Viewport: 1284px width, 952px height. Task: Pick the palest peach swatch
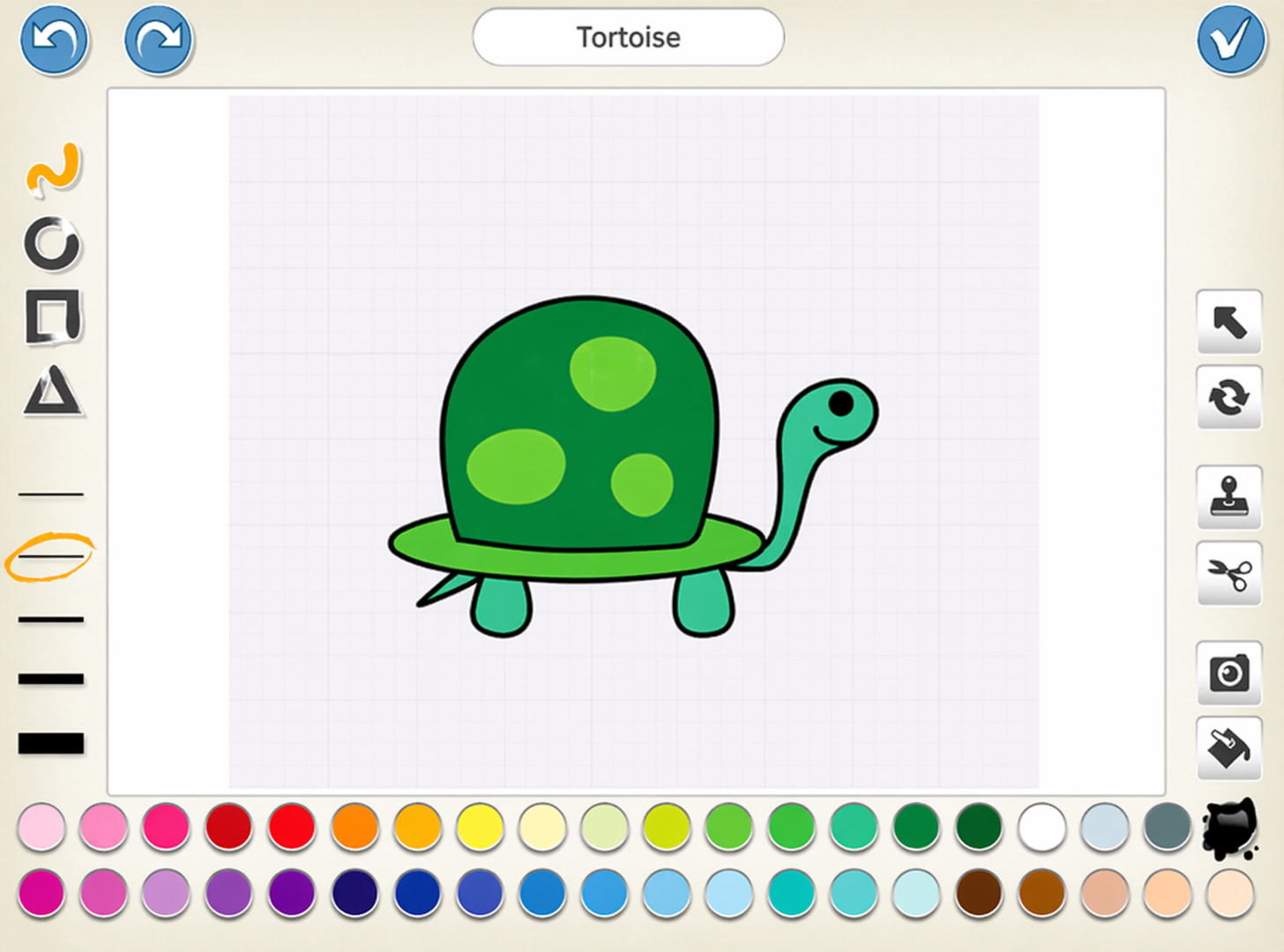(1229, 893)
